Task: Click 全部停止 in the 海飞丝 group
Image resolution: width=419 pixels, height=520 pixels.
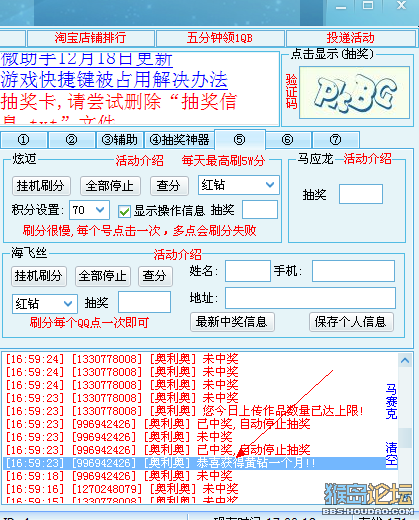Action: 103,276
